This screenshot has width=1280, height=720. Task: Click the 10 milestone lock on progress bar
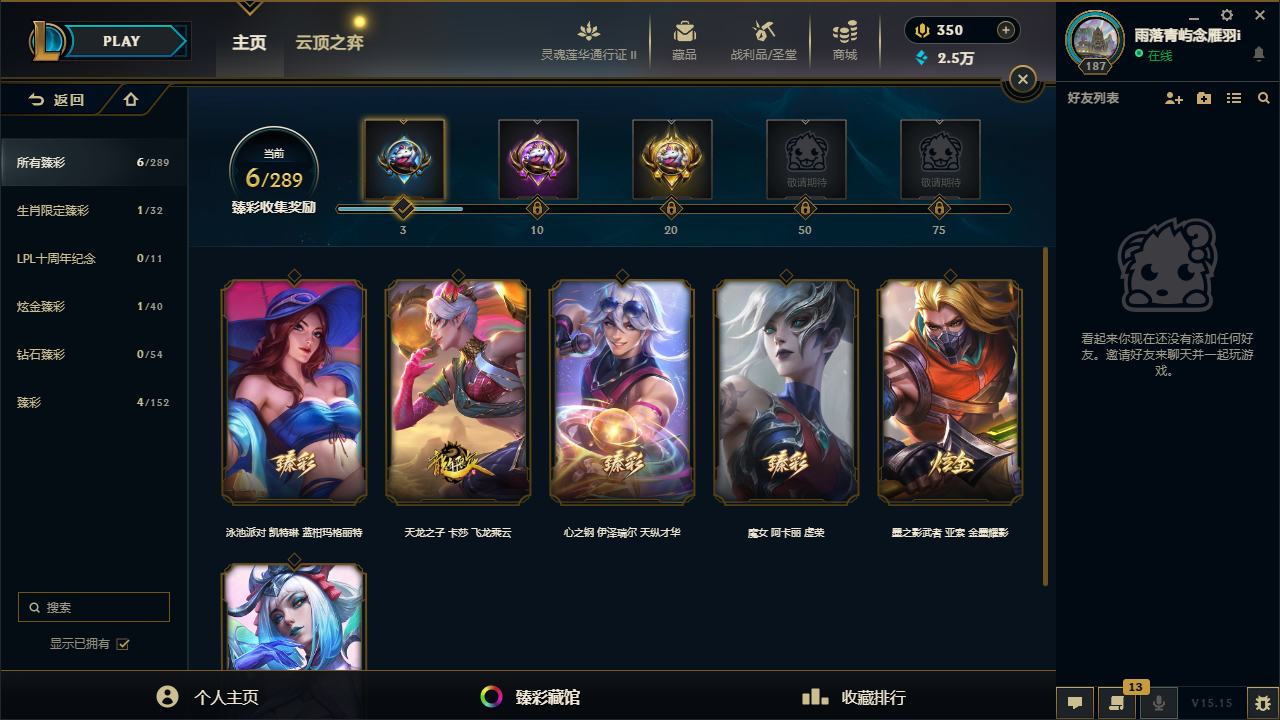pos(537,208)
